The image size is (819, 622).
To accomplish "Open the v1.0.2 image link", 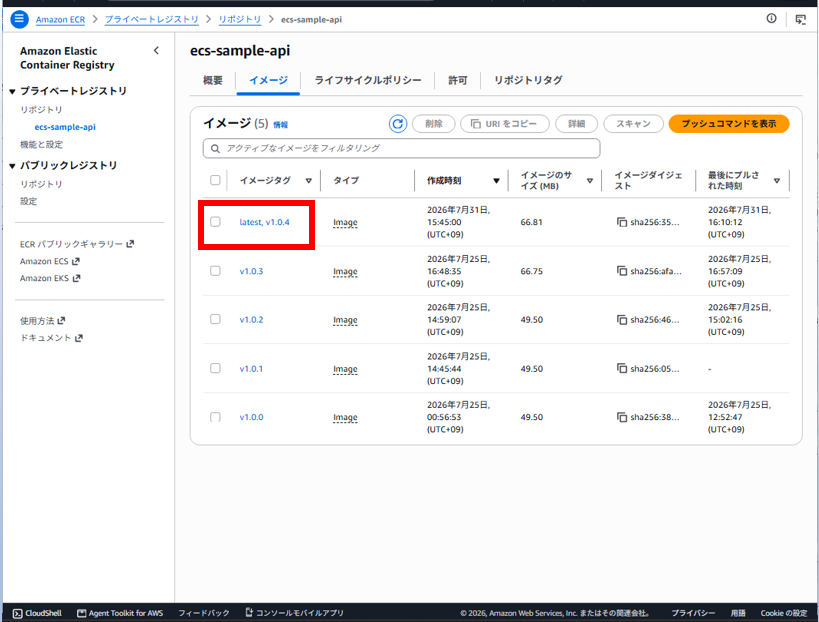I will 251,320.
